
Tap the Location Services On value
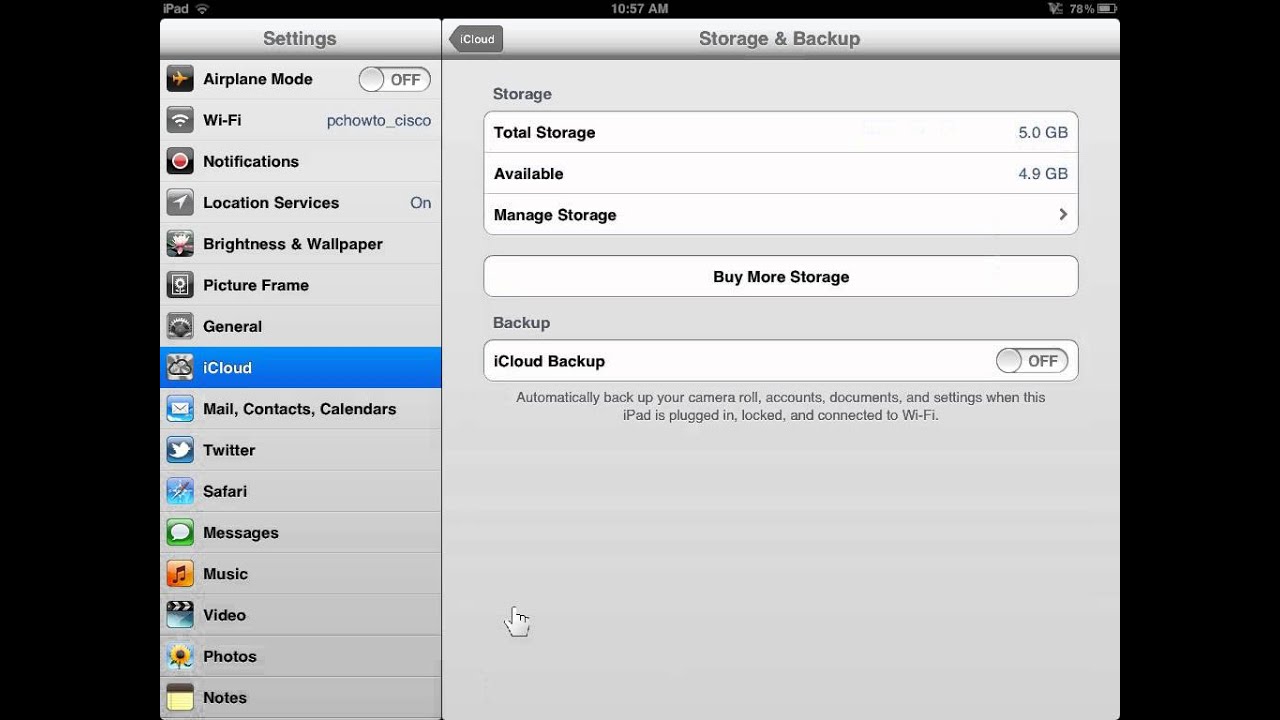[421, 203]
